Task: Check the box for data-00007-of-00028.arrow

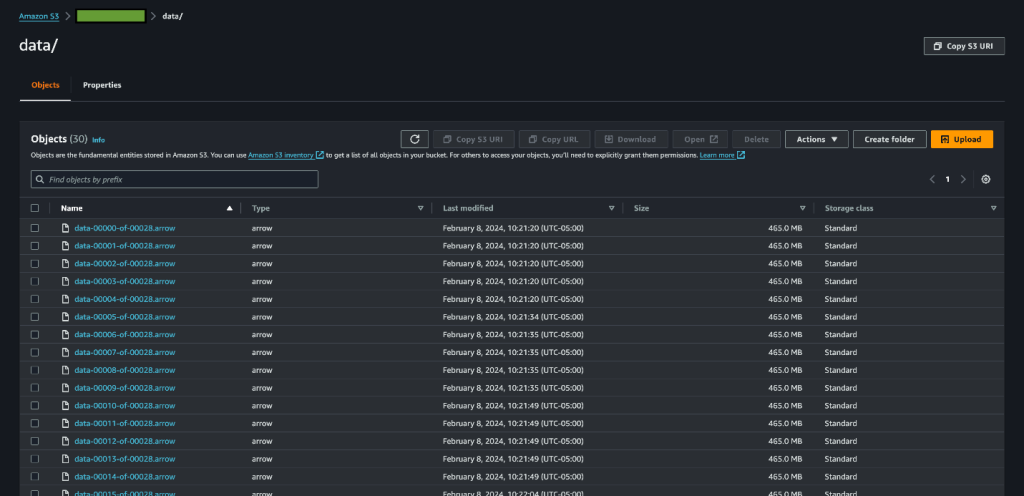Action: pyautogui.click(x=35, y=352)
